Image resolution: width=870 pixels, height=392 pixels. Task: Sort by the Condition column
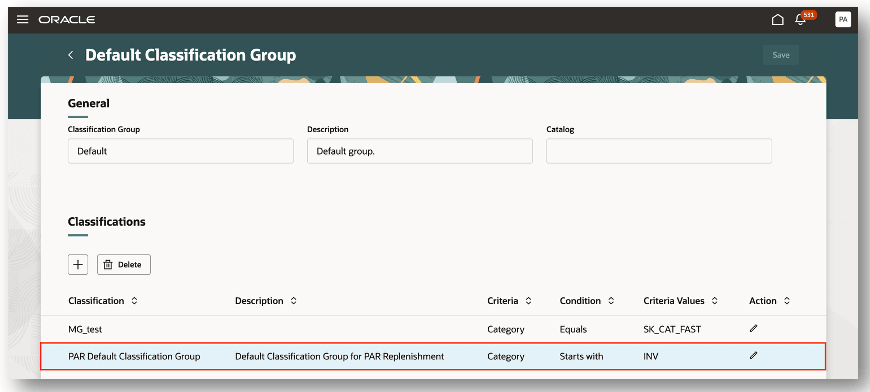[x=611, y=301]
